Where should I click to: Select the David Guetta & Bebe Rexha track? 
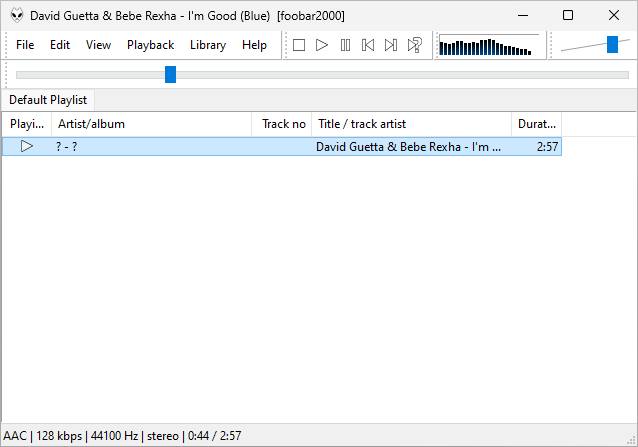tap(282, 146)
